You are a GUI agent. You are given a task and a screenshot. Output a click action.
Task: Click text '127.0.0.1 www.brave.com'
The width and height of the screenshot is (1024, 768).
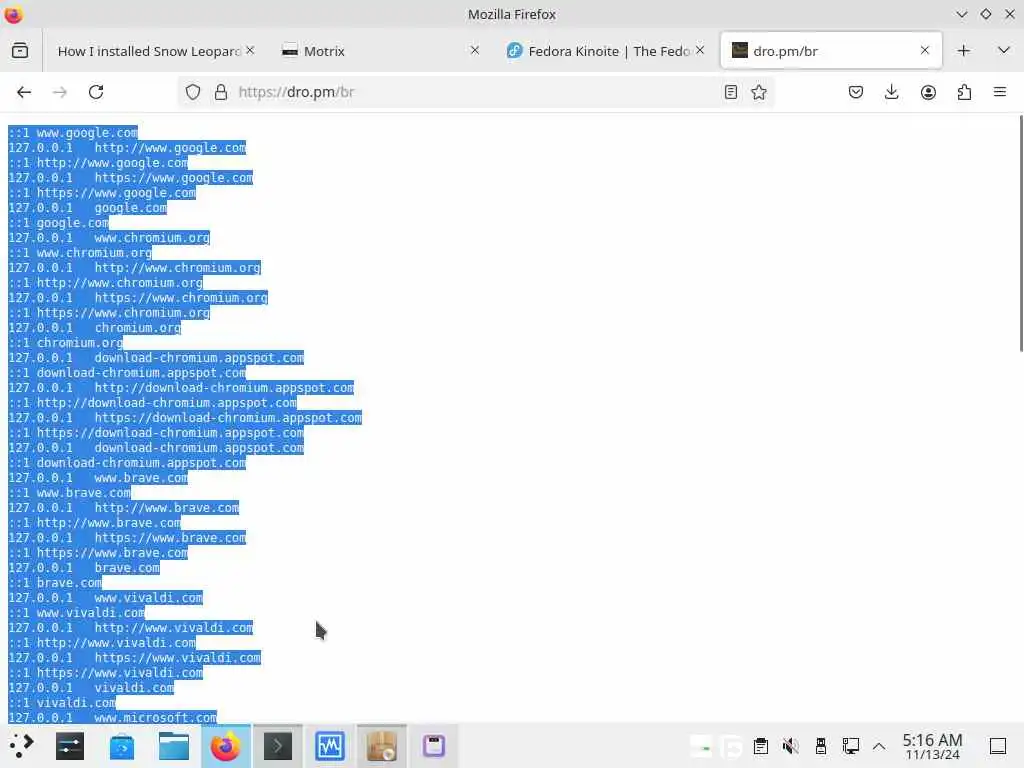98,478
